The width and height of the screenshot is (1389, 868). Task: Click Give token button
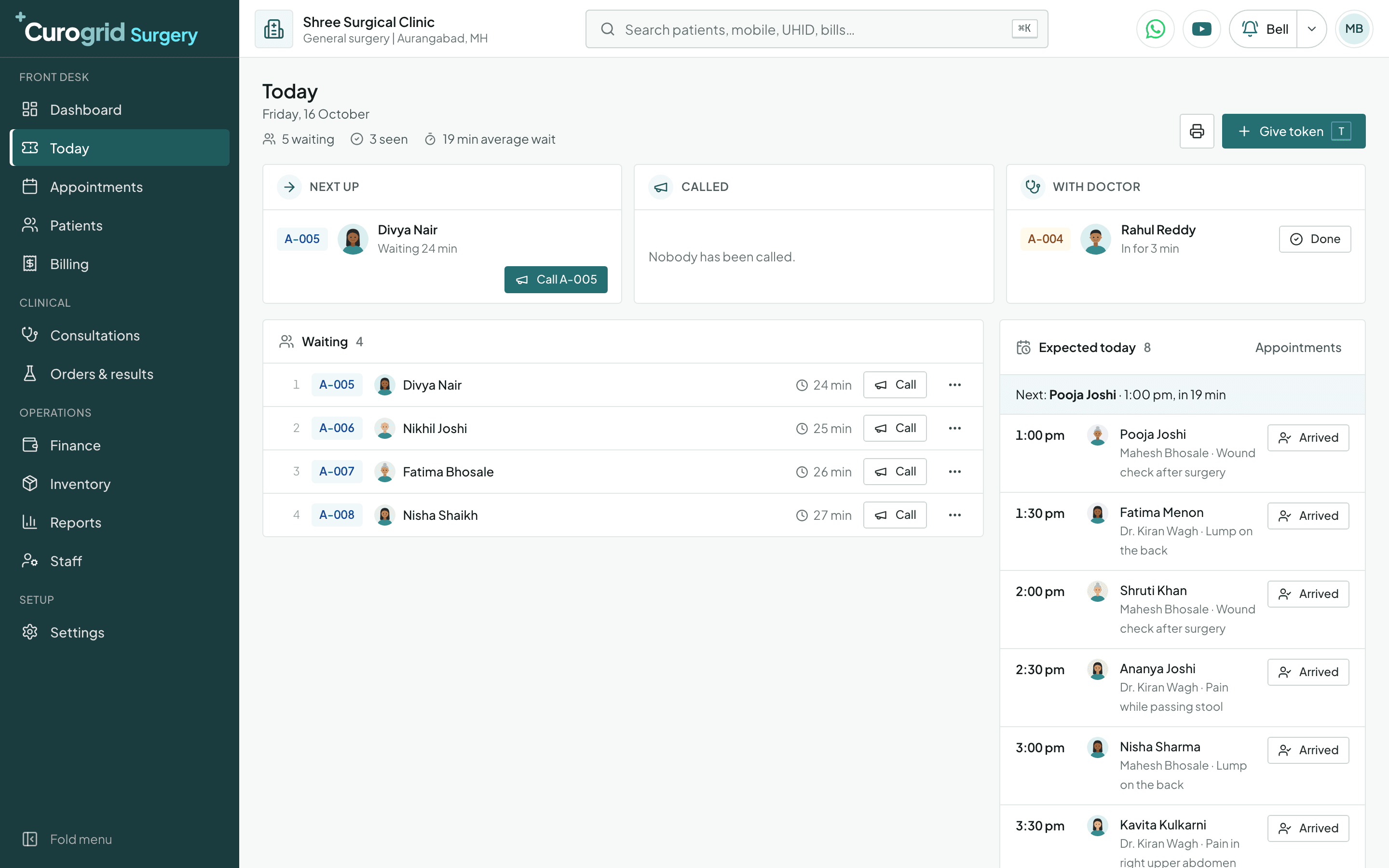[1293, 132]
